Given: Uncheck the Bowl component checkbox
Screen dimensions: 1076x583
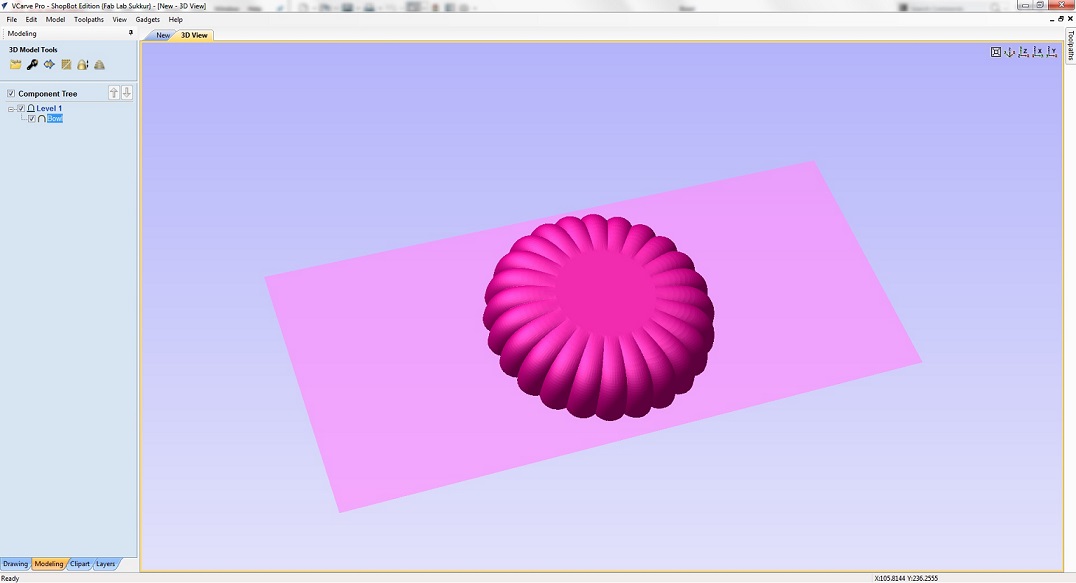Looking at the screenshot, I should pyautogui.click(x=32, y=119).
